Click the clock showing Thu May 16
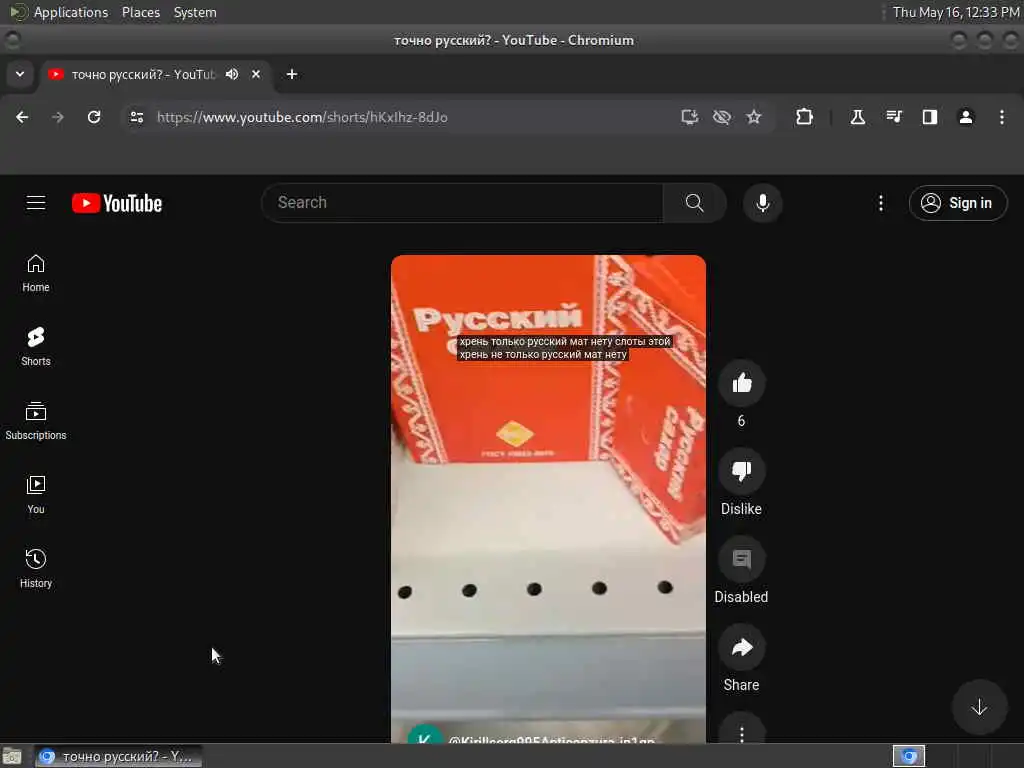 955,12
